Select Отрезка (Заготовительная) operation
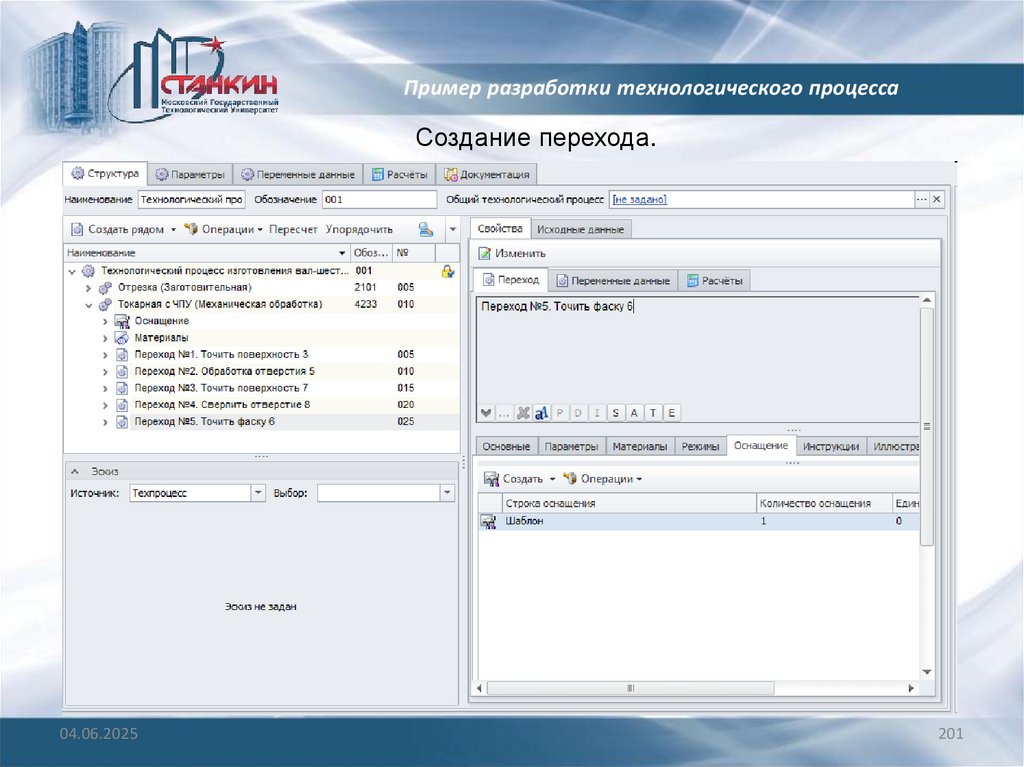This screenshot has width=1024, height=767. click(x=184, y=287)
